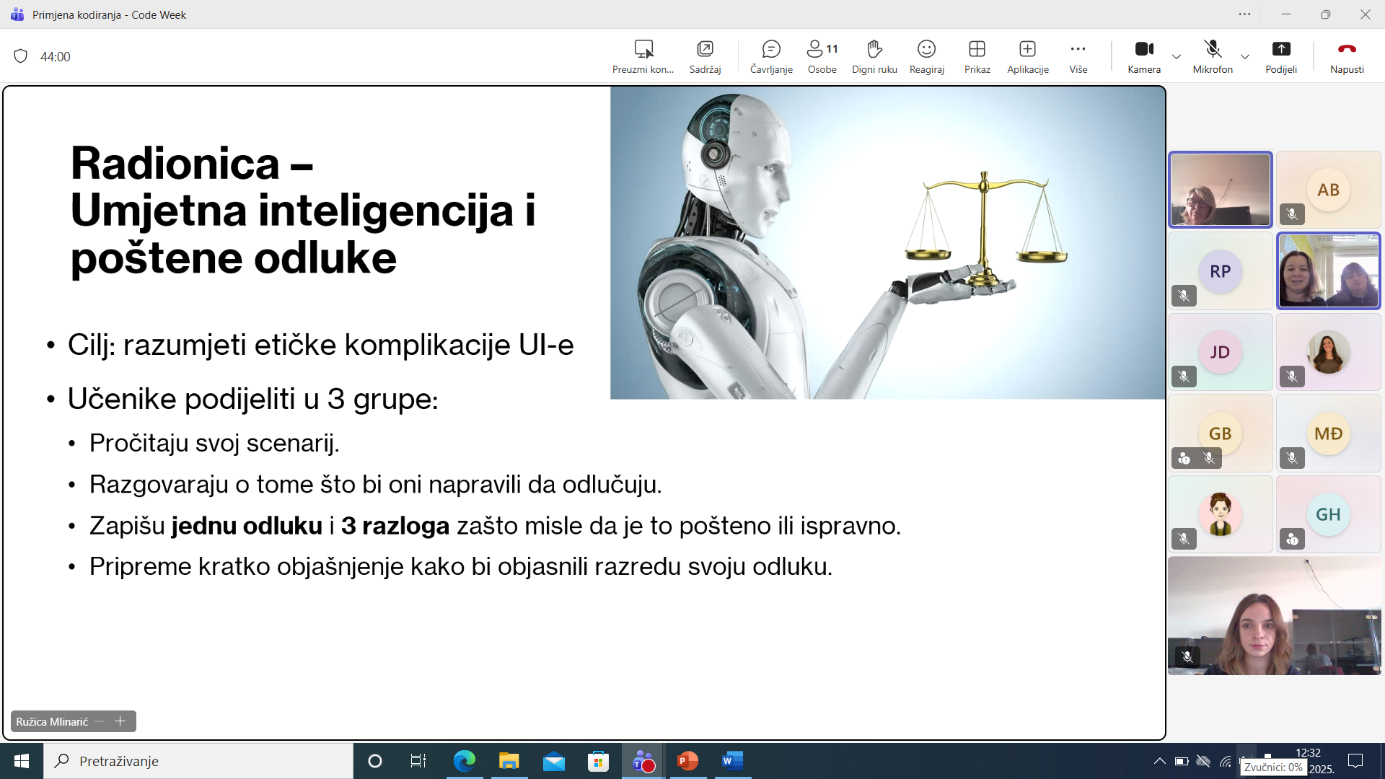
Task: Click the Preuzmi kontrolu icon
Action: (x=643, y=56)
